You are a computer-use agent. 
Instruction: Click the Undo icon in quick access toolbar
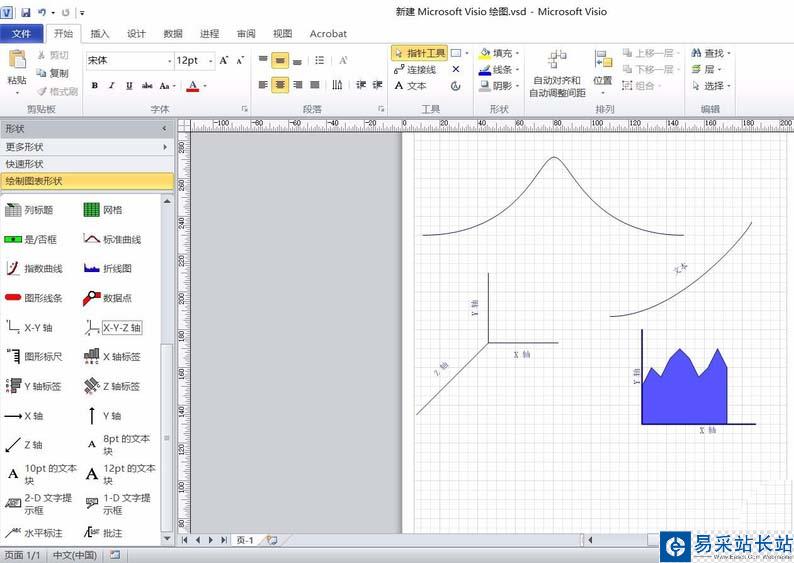(x=42, y=12)
